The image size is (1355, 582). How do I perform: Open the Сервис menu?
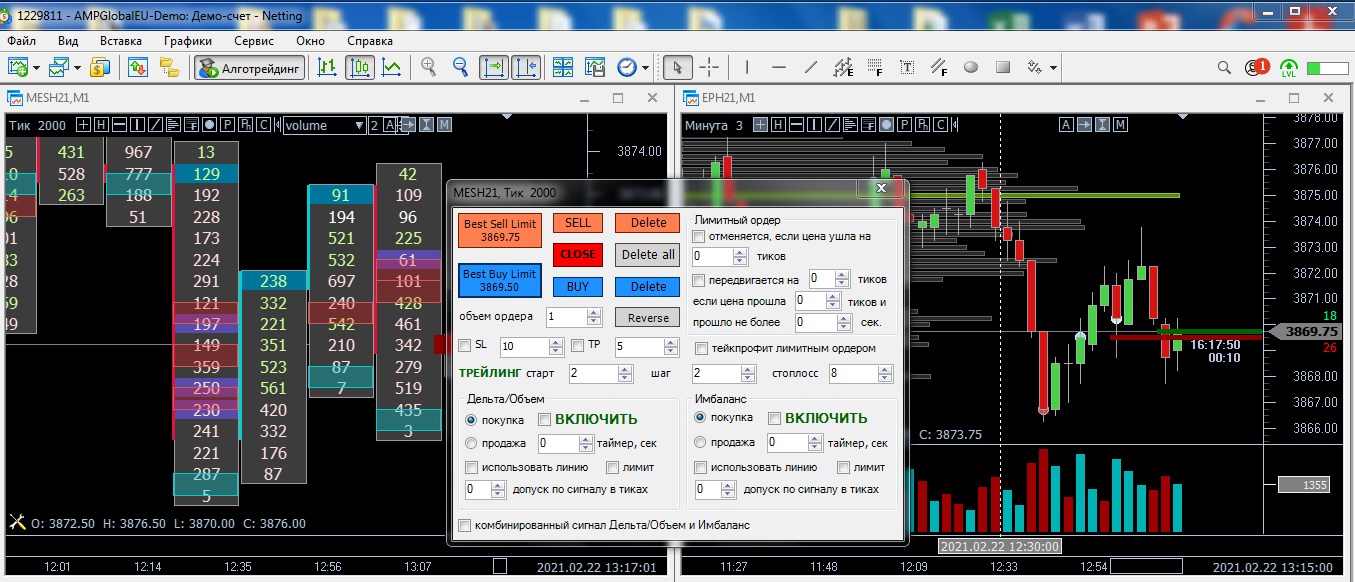point(254,41)
